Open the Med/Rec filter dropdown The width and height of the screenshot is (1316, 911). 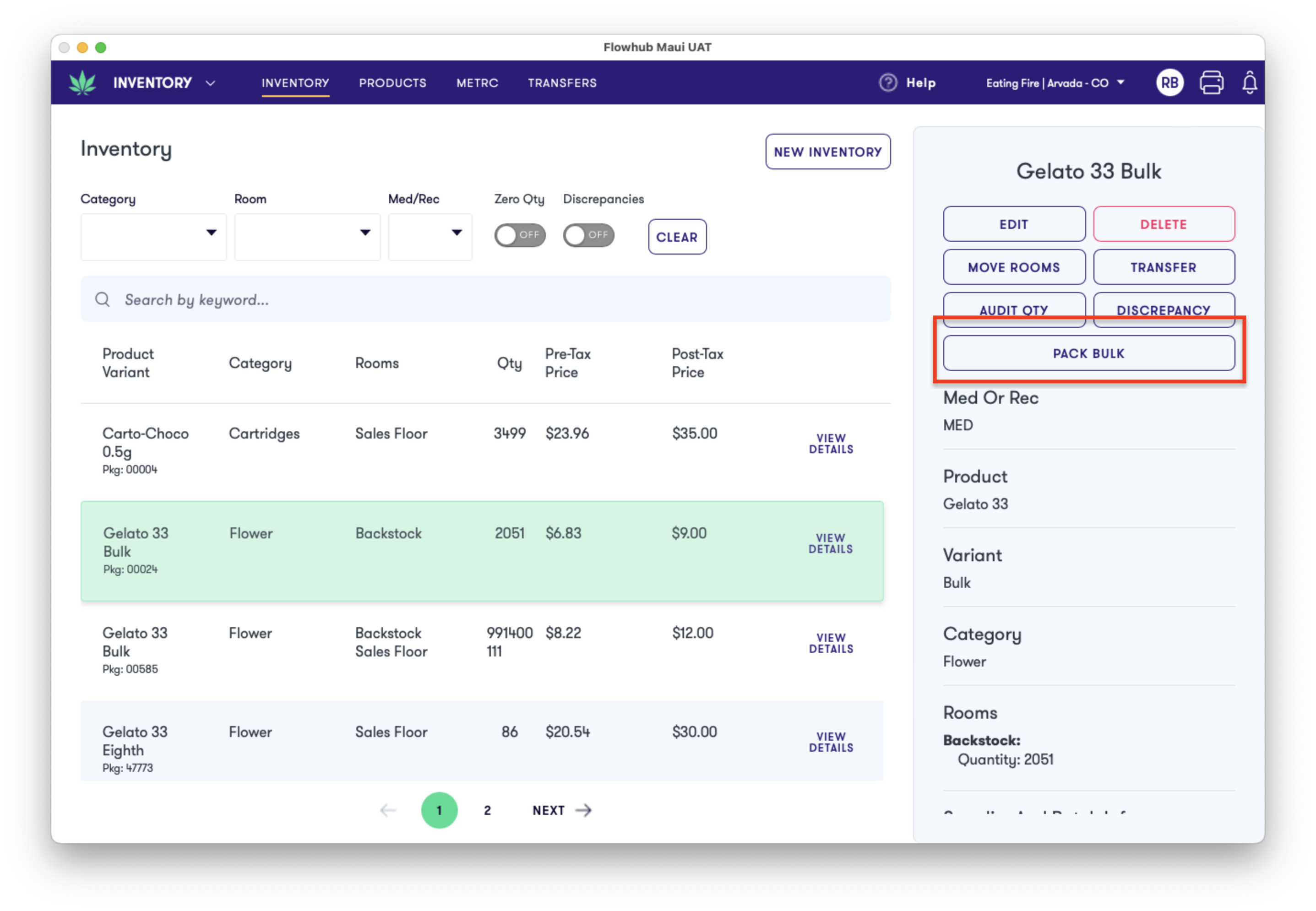(430, 237)
